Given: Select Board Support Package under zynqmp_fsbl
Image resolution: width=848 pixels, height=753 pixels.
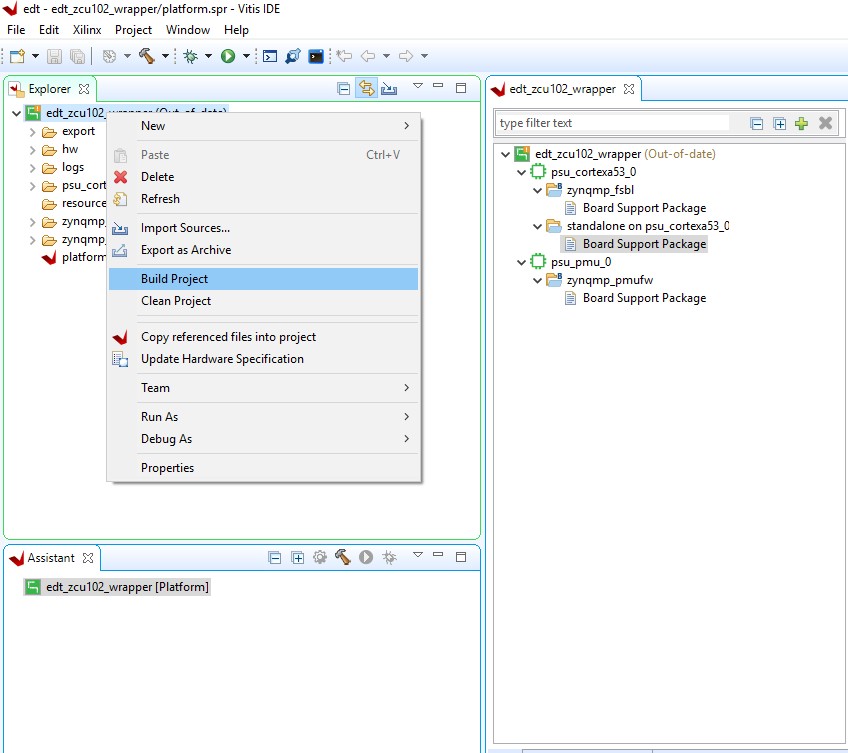Looking at the screenshot, I should (644, 208).
